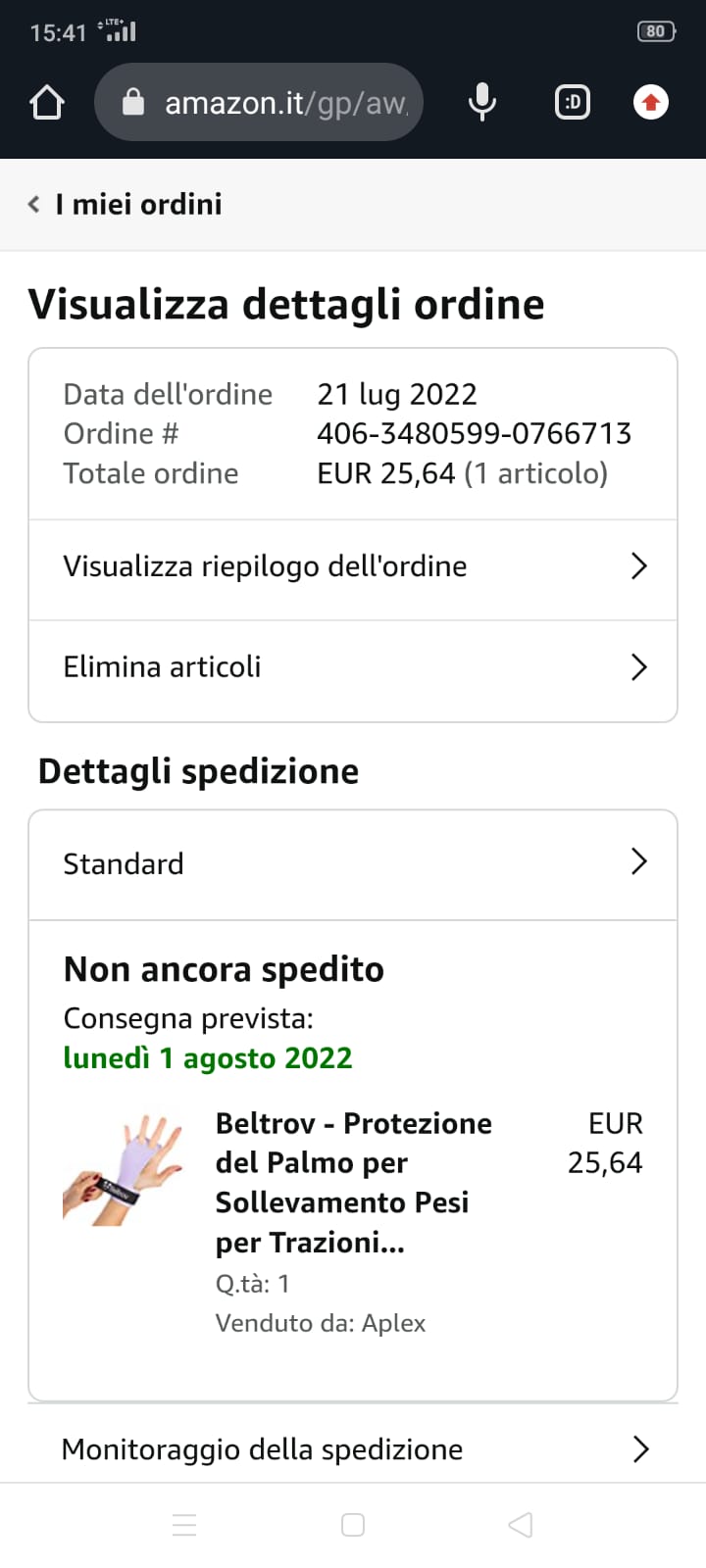The height and width of the screenshot is (1568, 706).
Task: Tap the red upload arrow icon
Action: [651, 102]
